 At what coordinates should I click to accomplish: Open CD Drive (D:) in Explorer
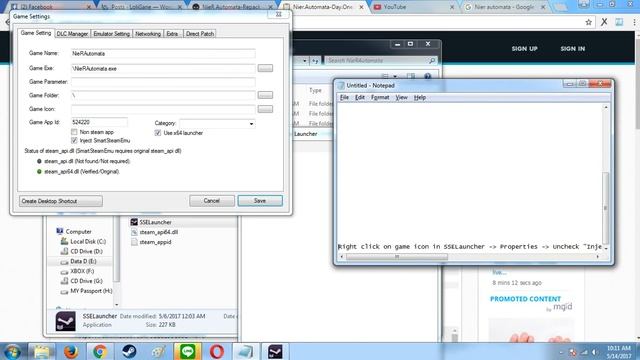[x=82, y=251]
